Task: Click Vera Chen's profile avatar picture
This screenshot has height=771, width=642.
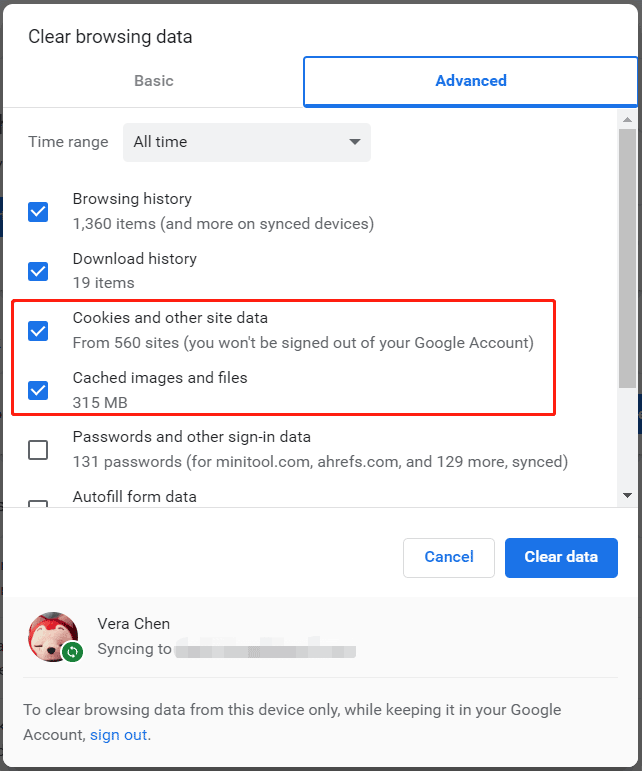Action: click(x=53, y=636)
